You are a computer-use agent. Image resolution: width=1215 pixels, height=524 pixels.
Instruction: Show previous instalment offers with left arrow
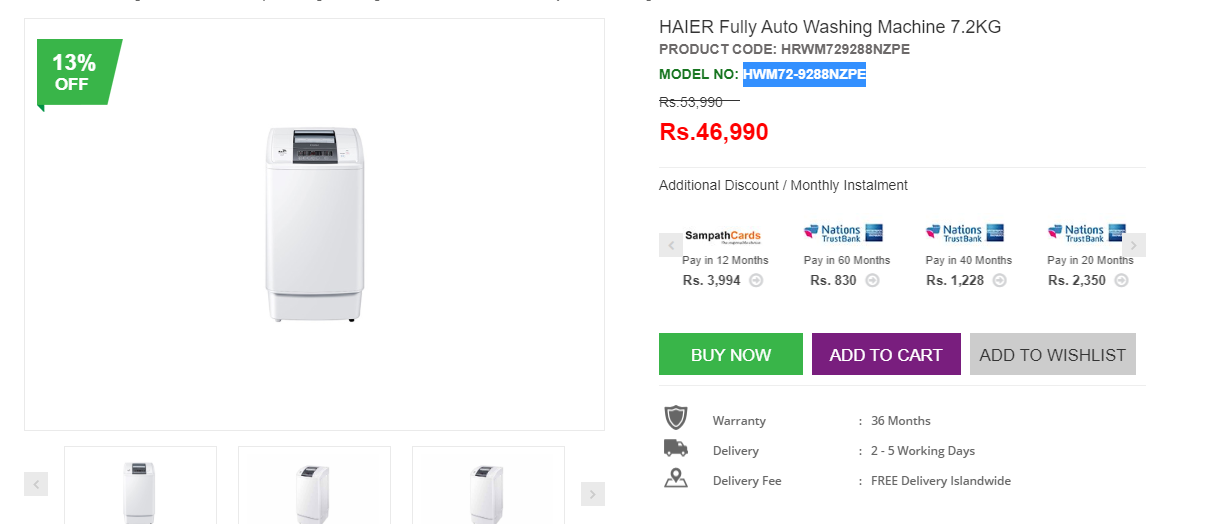click(x=671, y=245)
